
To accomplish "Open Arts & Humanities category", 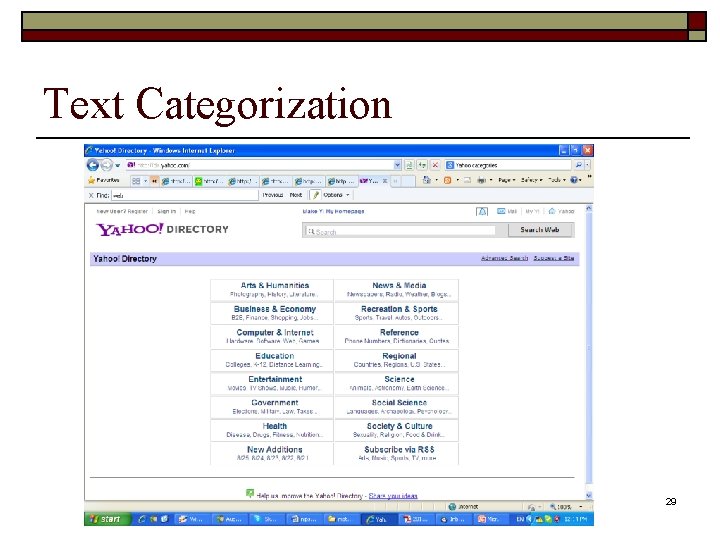I will coord(275,286).
